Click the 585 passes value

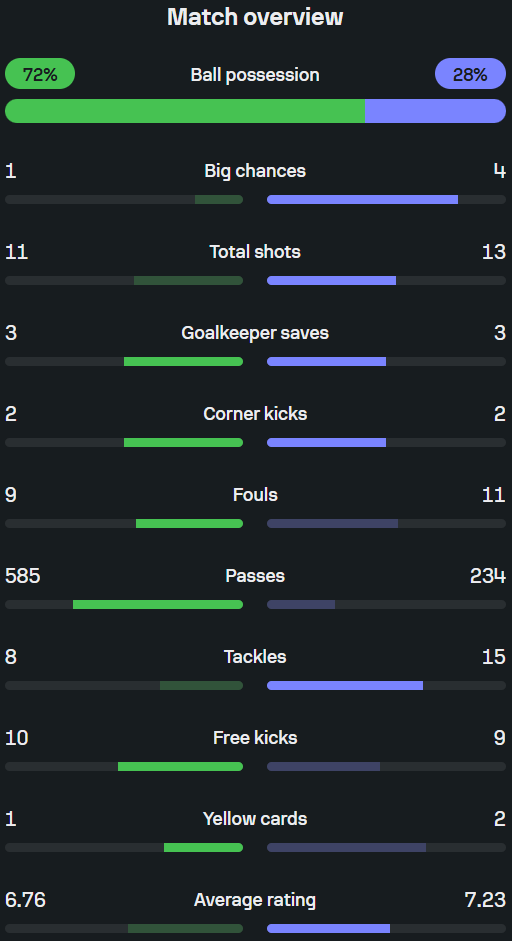(x=23, y=576)
